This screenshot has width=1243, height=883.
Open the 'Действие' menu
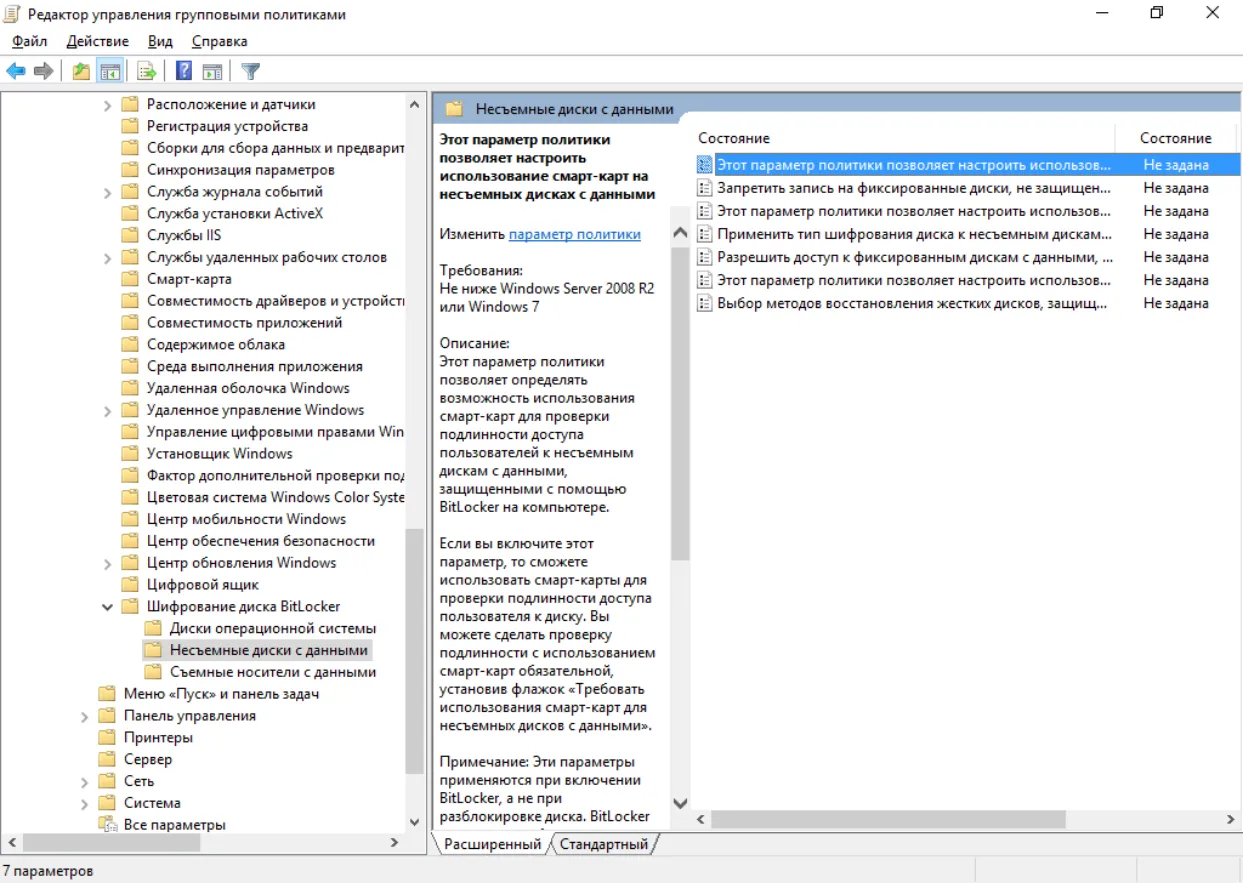pos(98,41)
